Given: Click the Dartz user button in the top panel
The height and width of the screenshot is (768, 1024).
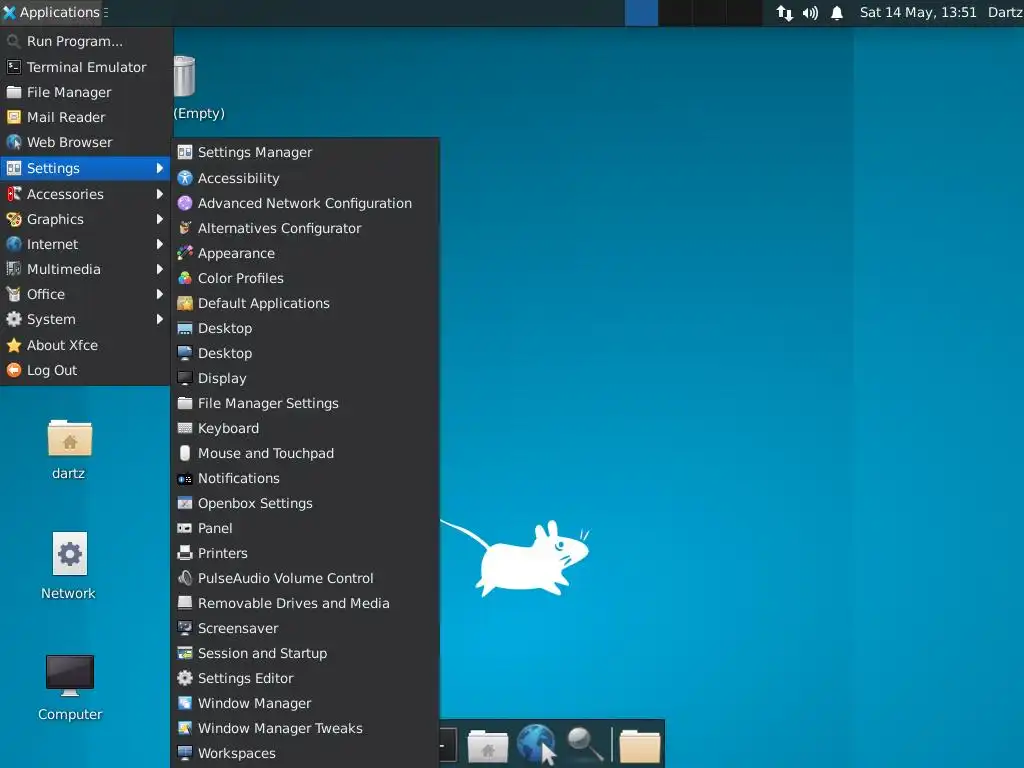Looking at the screenshot, I should click(x=1005, y=12).
